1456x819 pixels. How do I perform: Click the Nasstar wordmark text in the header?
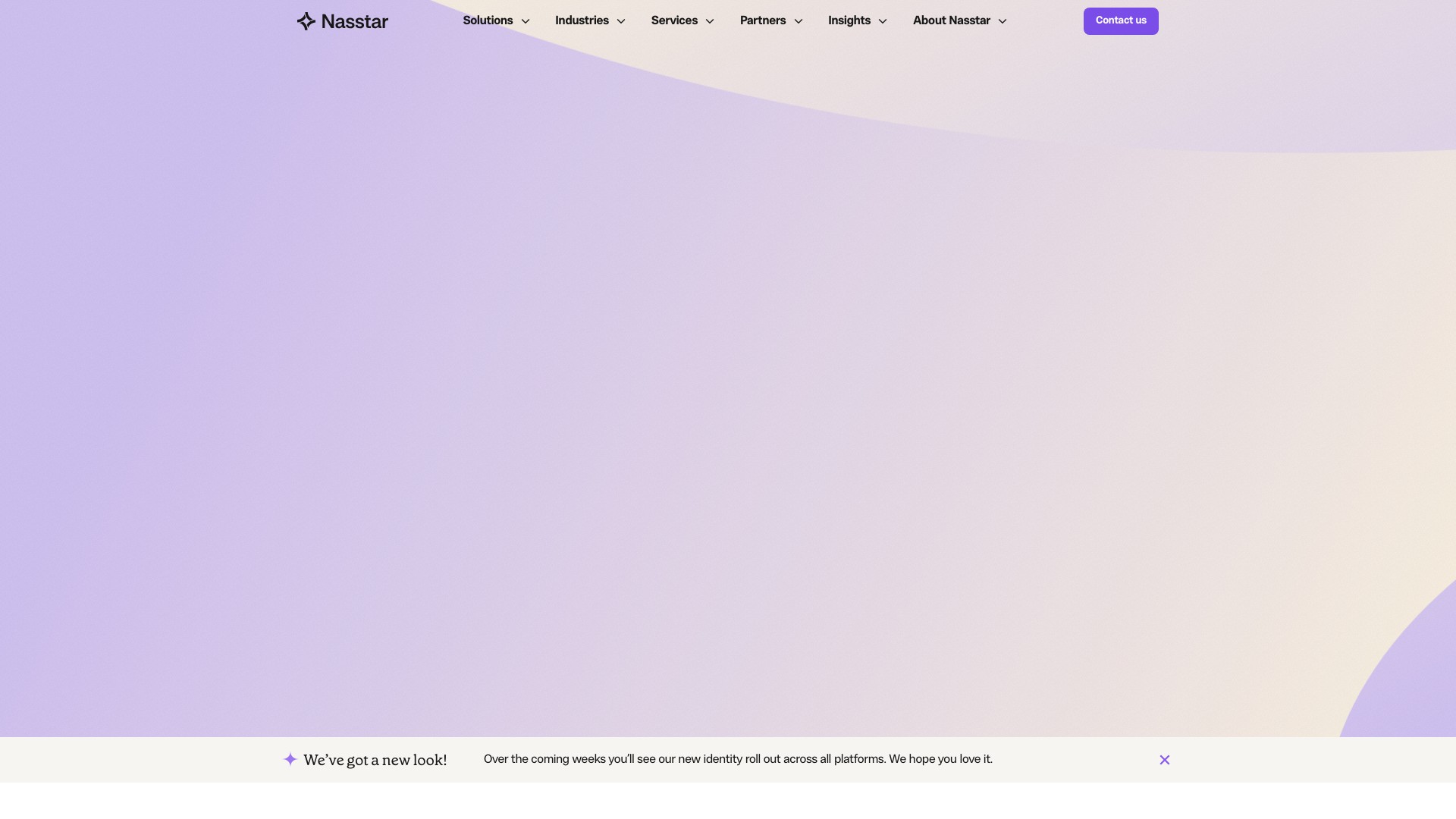coord(354,21)
